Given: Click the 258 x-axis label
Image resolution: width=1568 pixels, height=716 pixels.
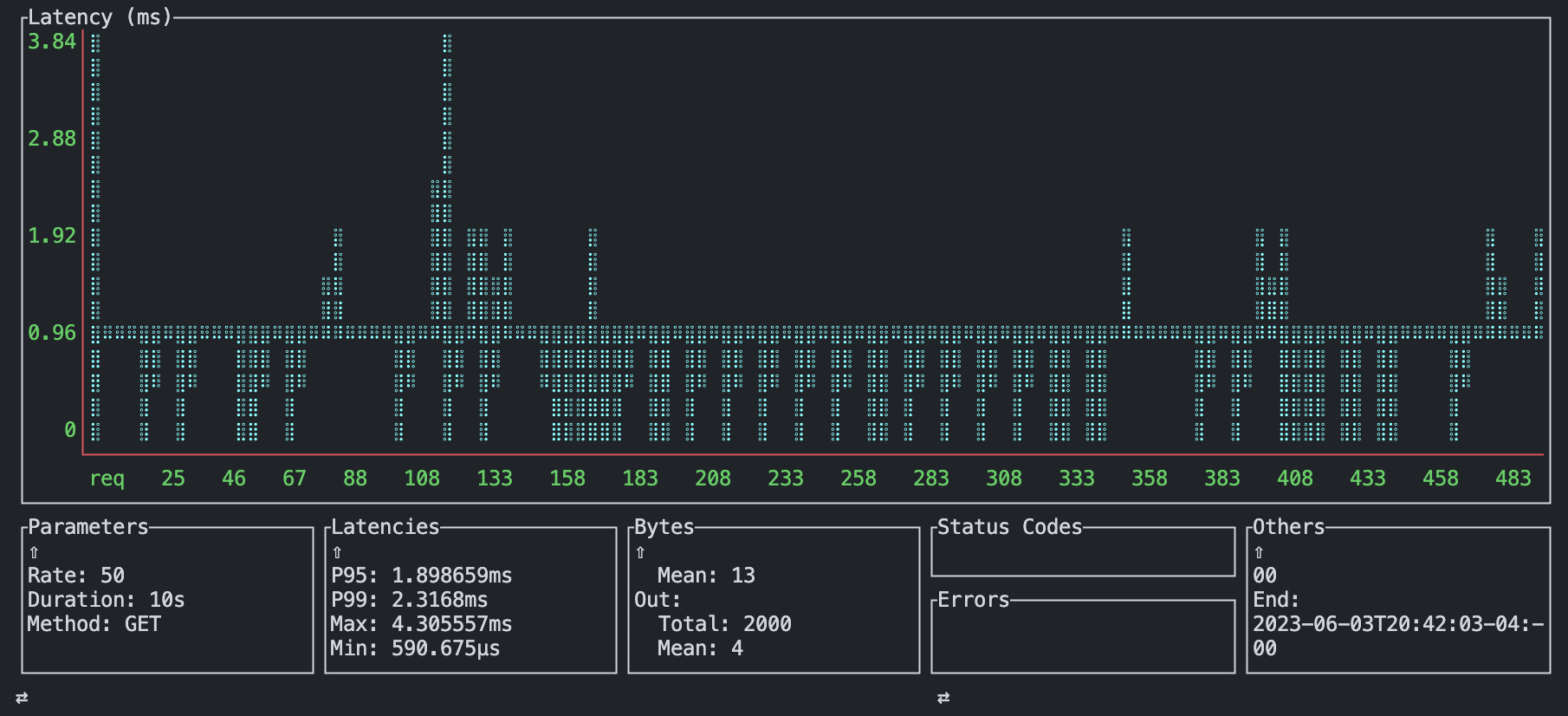Looking at the screenshot, I should click(859, 478).
